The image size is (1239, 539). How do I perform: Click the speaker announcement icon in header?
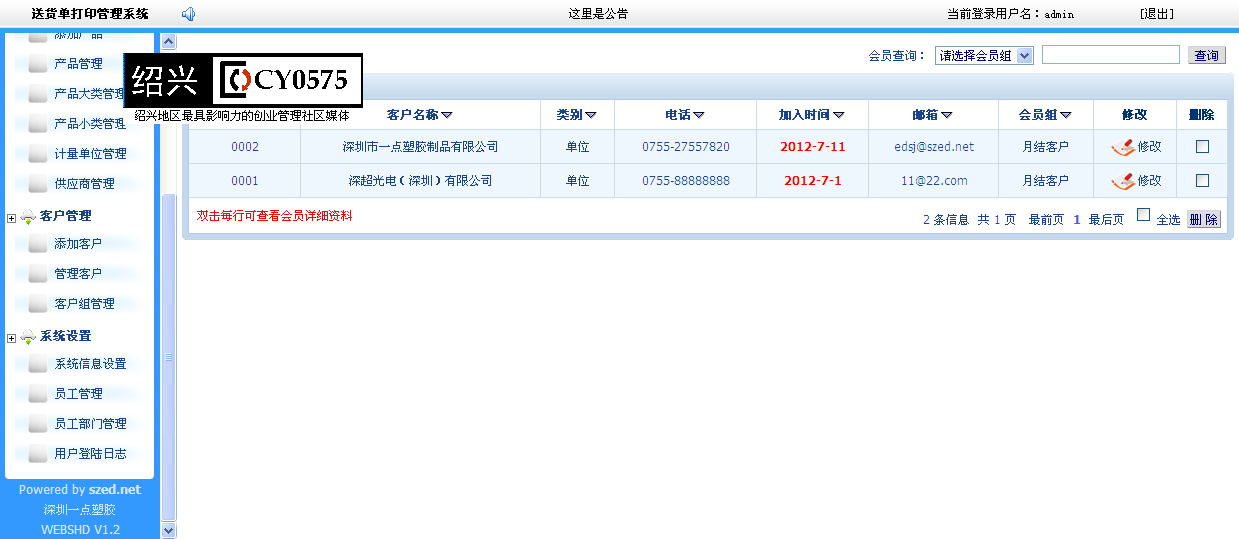(x=188, y=14)
